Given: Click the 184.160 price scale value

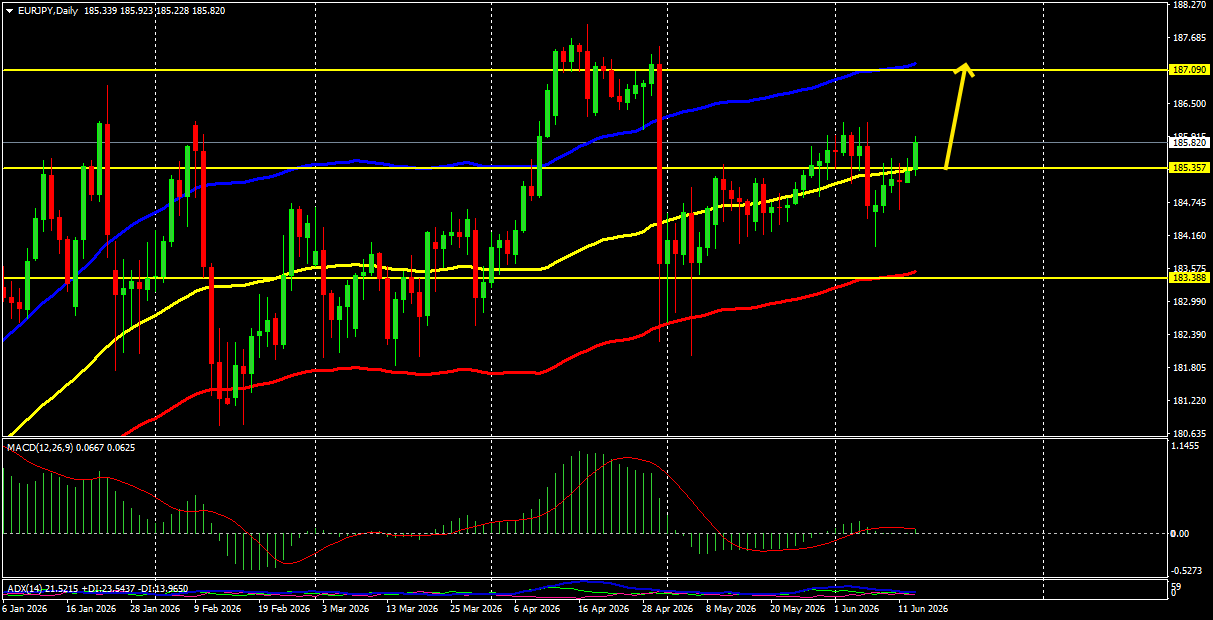Looking at the screenshot, I should coord(1190,236).
